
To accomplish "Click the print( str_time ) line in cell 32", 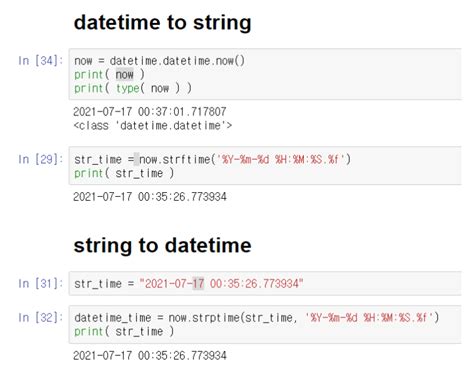I will (x=124, y=331).
